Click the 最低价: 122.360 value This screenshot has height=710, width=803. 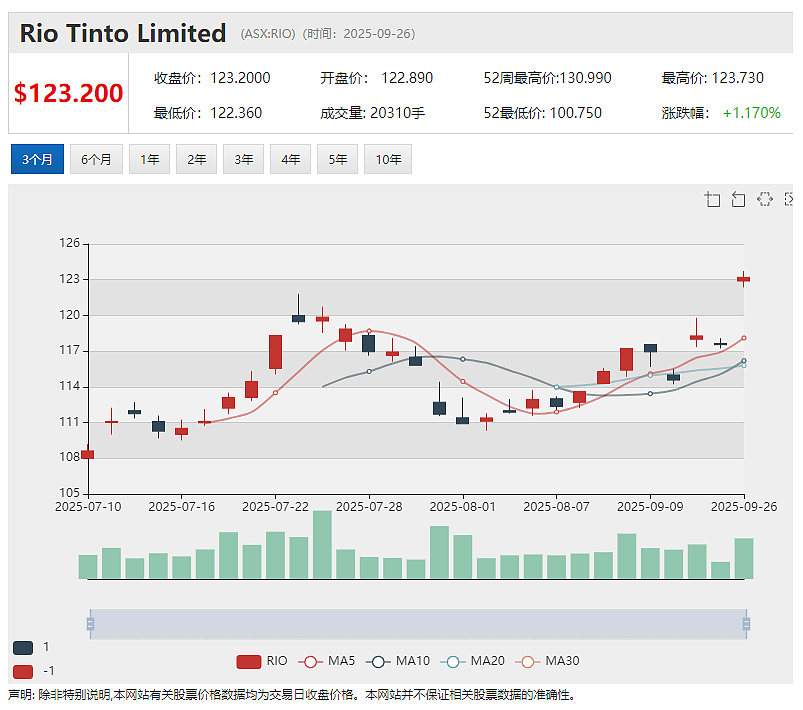[208, 113]
